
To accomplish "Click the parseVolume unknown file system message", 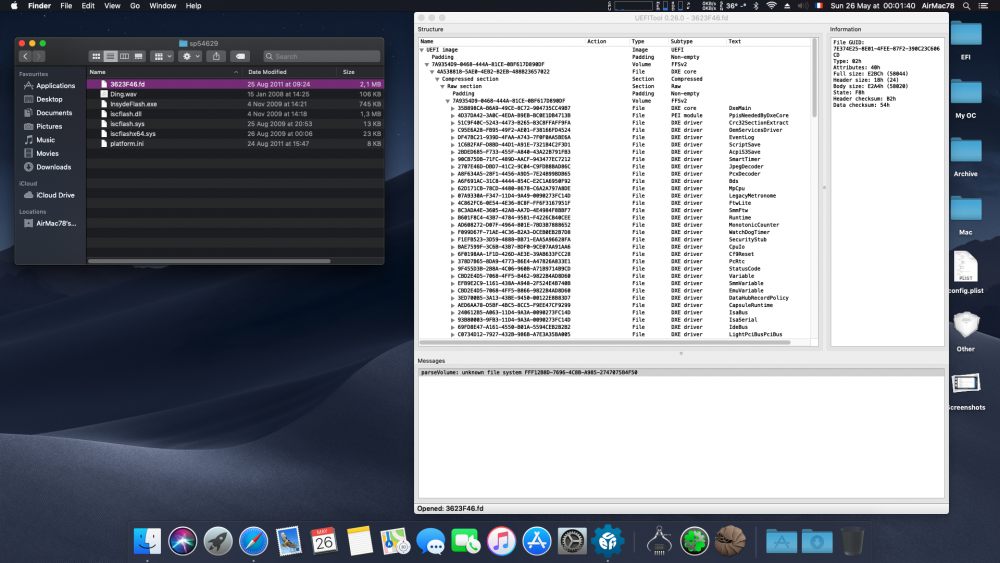I will 680,372.
